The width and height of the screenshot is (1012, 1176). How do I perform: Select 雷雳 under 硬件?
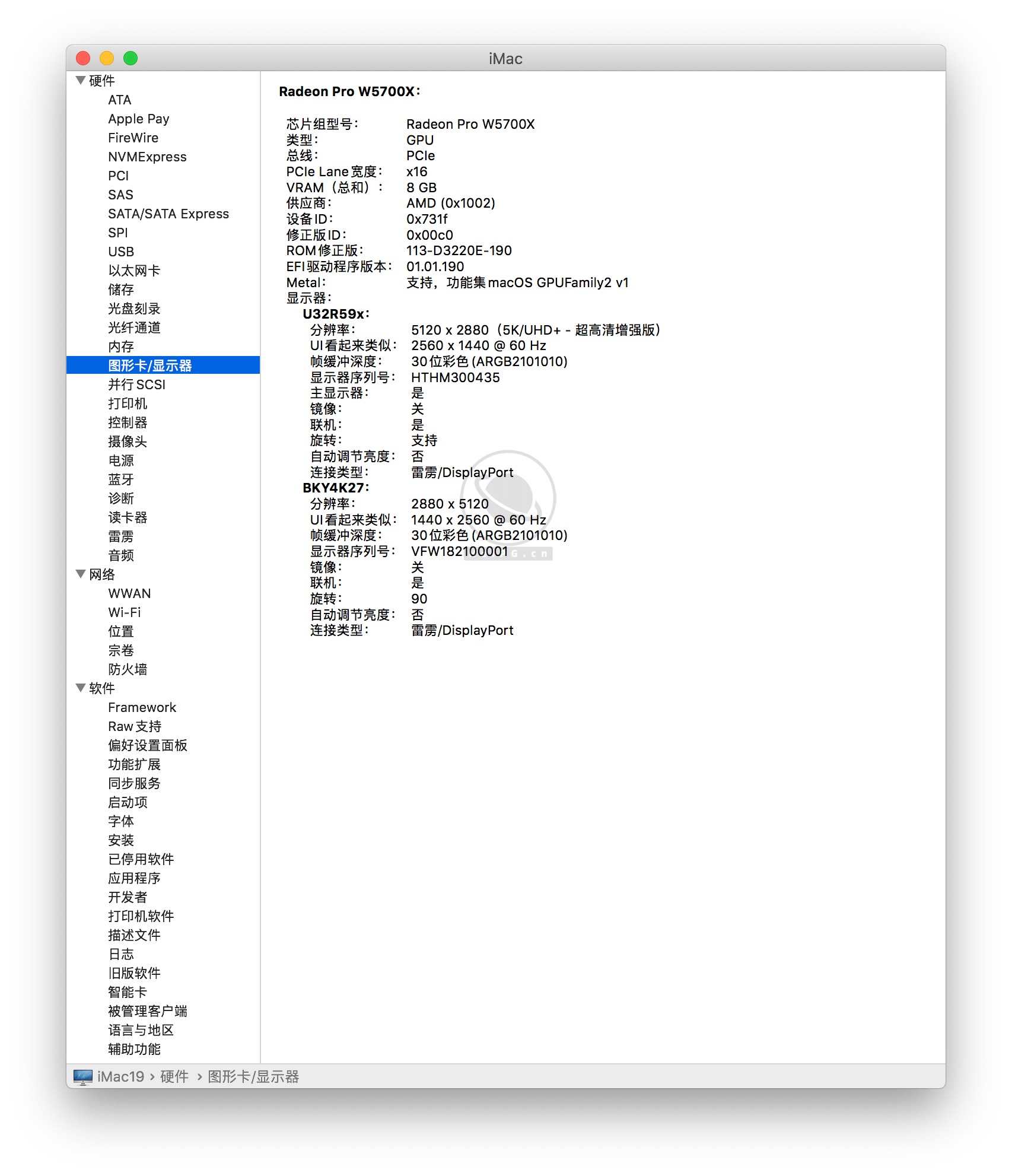(120, 536)
